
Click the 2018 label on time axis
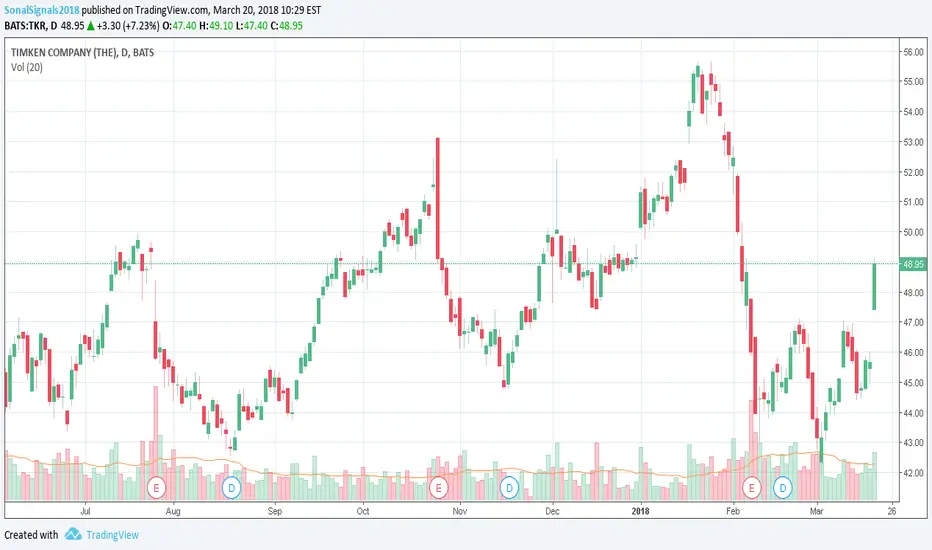pos(640,511)
